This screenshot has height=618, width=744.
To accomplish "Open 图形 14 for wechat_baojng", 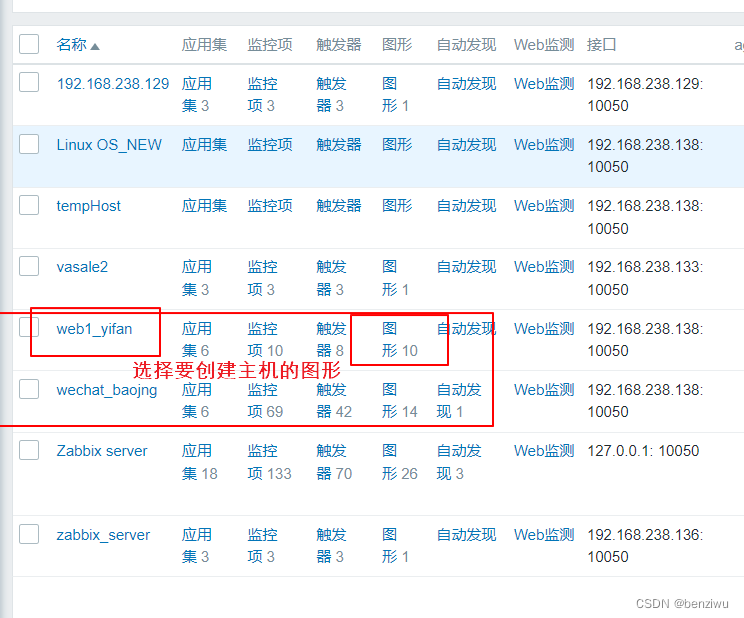I will (x=400, y=401).
